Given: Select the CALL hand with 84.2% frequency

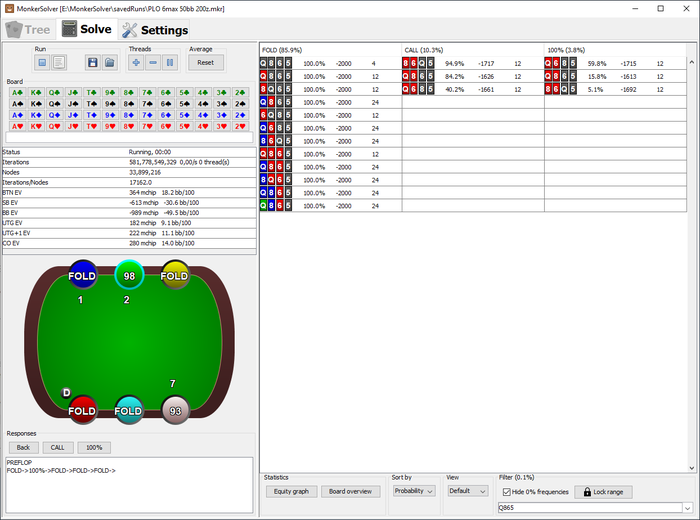Looking at the screenshot, I should 473,76.
